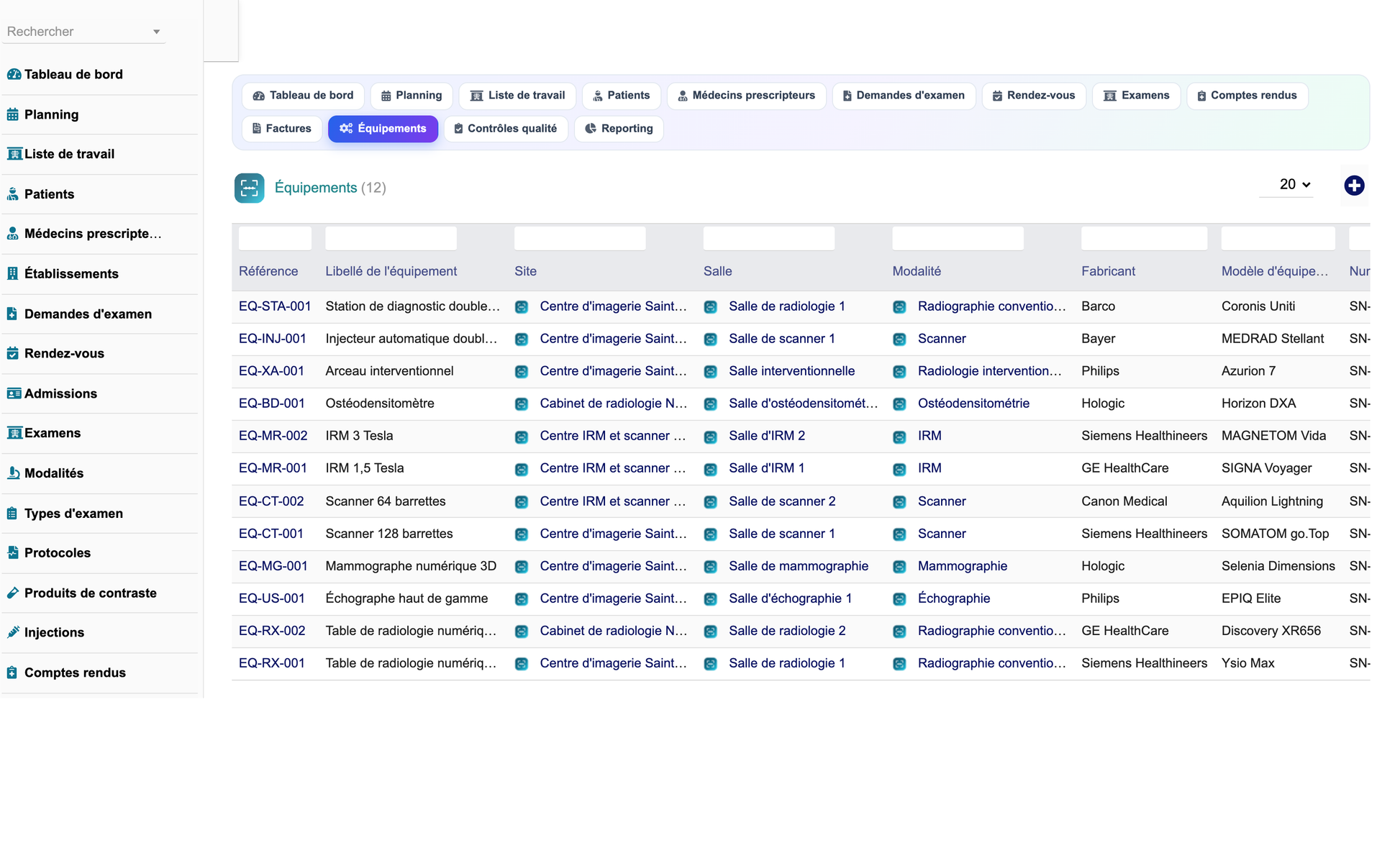This screenshot has height=866, width=1400.
Task: Click the room icon beside Salle interventionnelle
Action: click(710, 372)
